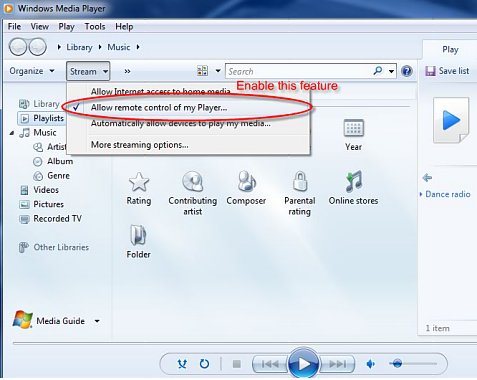Open the Media Guide dropdown arrow
The height and width of the screenshot is (380, 477).
pos(97,321)
